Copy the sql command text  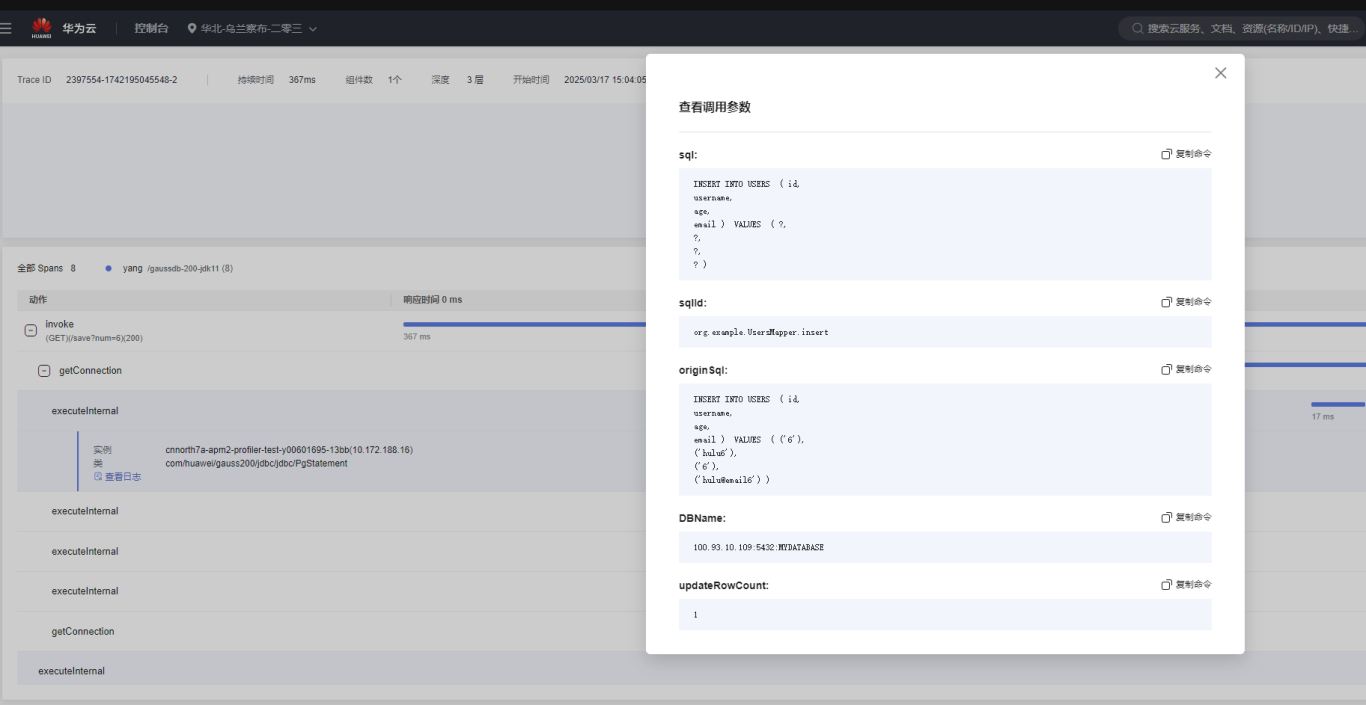[1186, 154]
